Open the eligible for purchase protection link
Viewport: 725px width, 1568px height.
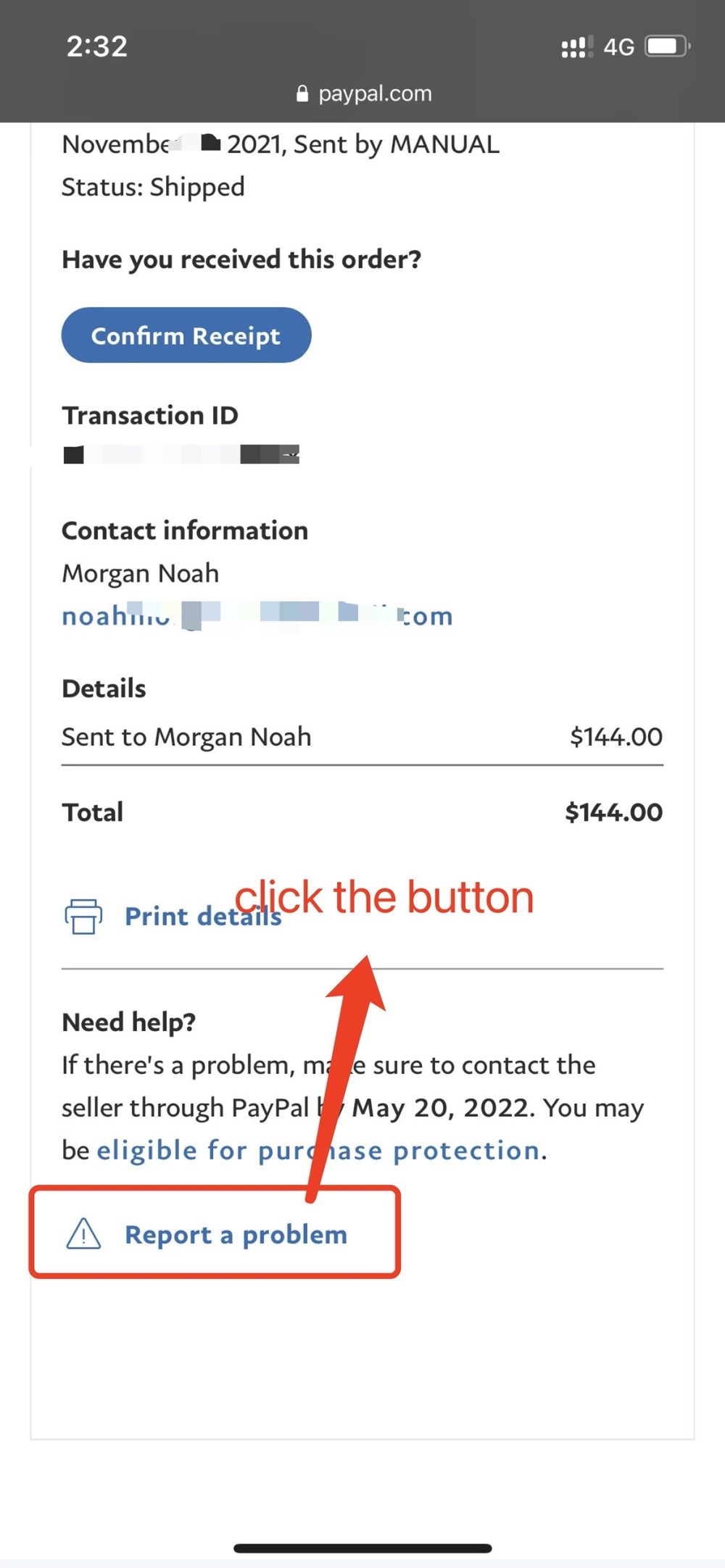318,1151
